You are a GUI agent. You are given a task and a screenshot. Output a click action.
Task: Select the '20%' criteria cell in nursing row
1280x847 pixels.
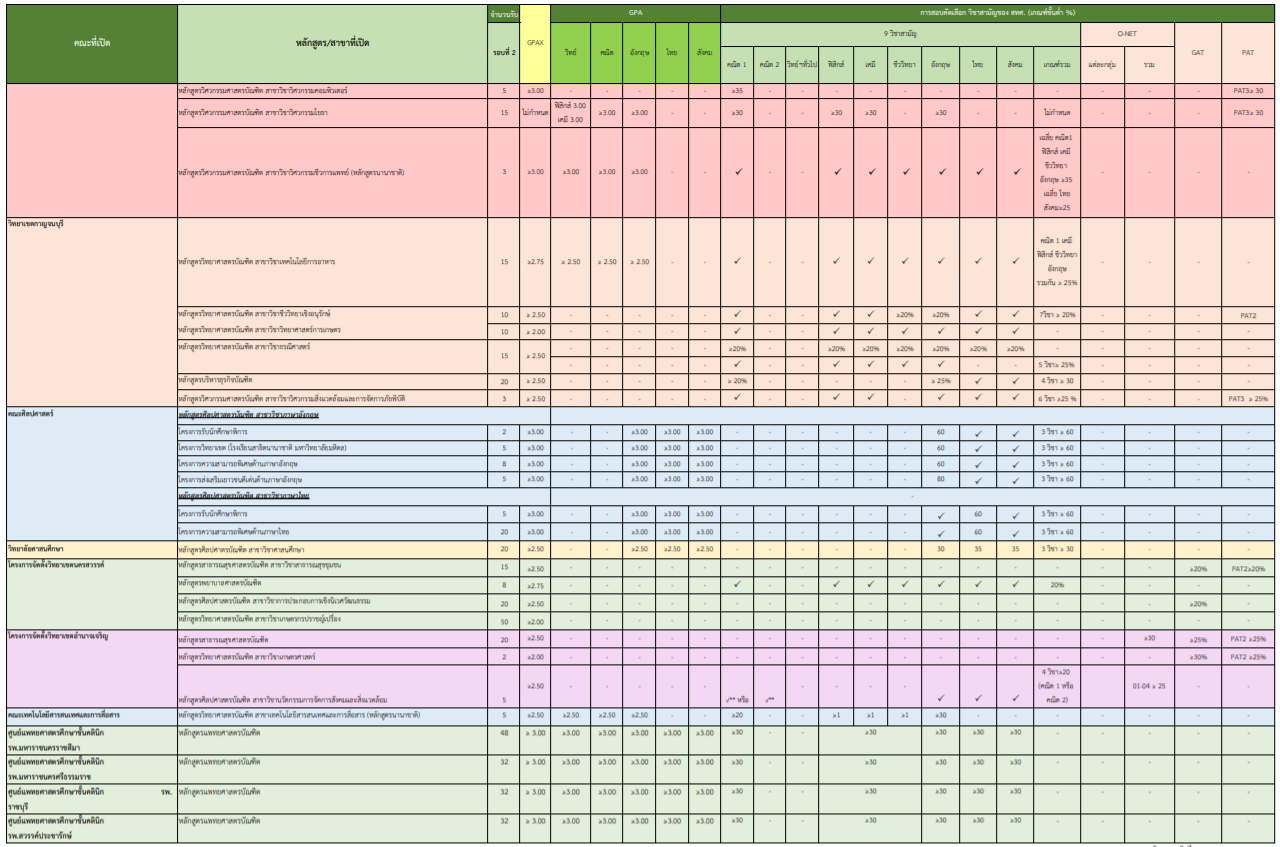point(1056,584)
